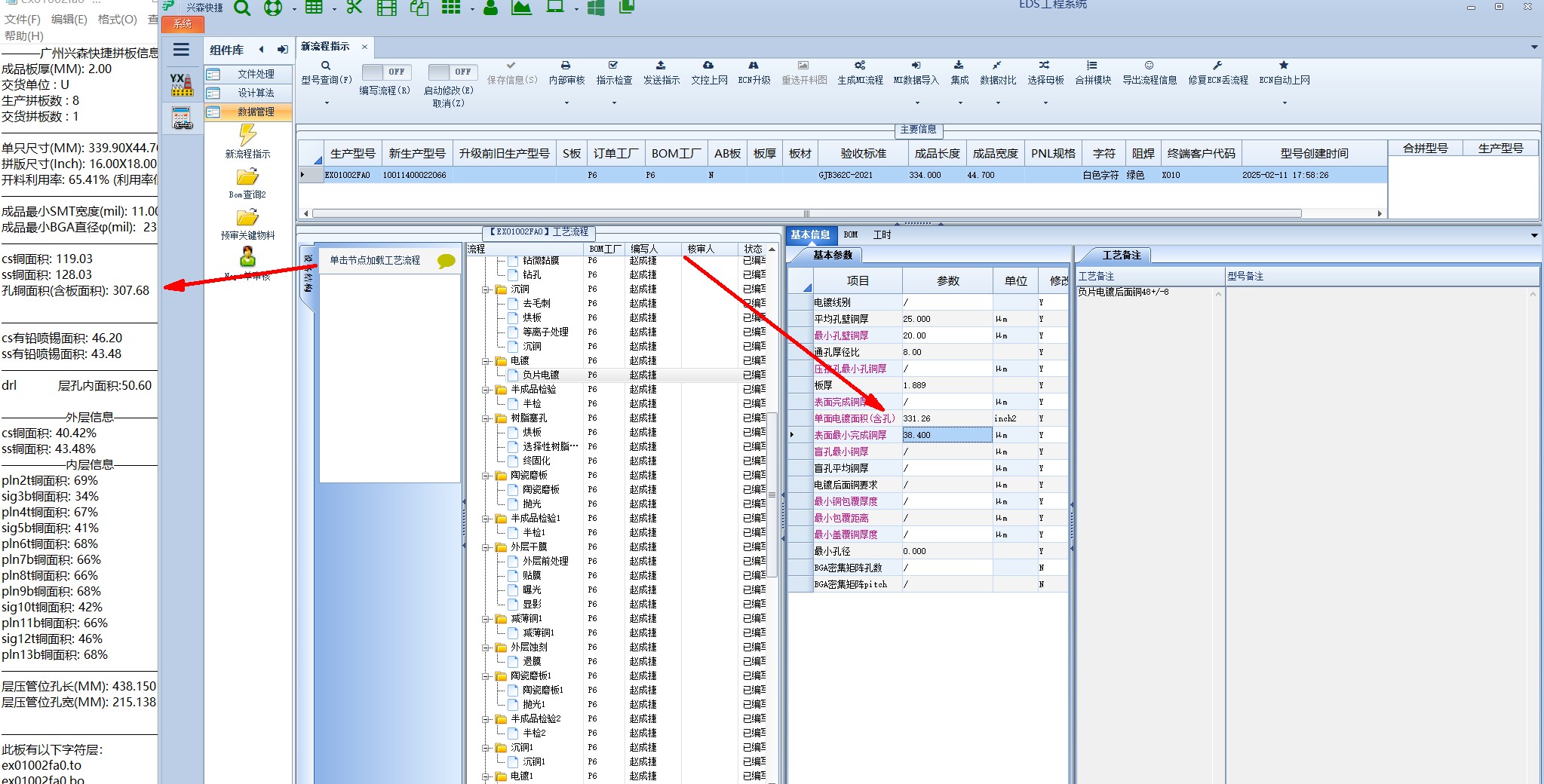The image size is (1544, 784).
Task: Open dropdown arrow under 选择母板
Action: (1045, 103)
